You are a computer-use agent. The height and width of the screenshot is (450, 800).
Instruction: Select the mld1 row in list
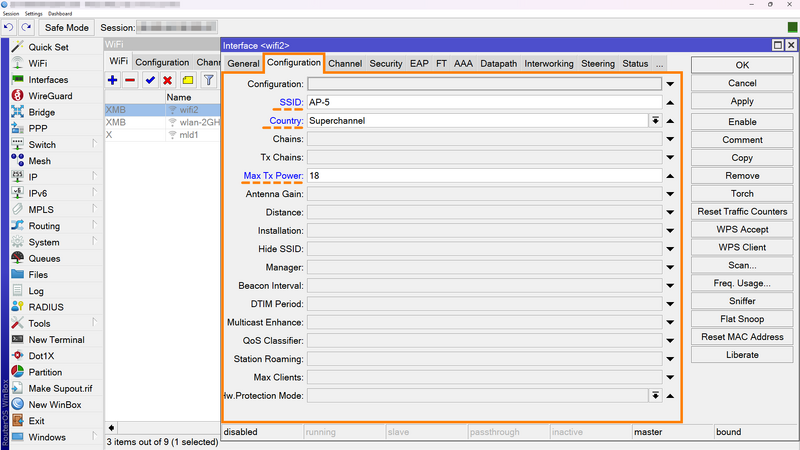click(163, 135)
